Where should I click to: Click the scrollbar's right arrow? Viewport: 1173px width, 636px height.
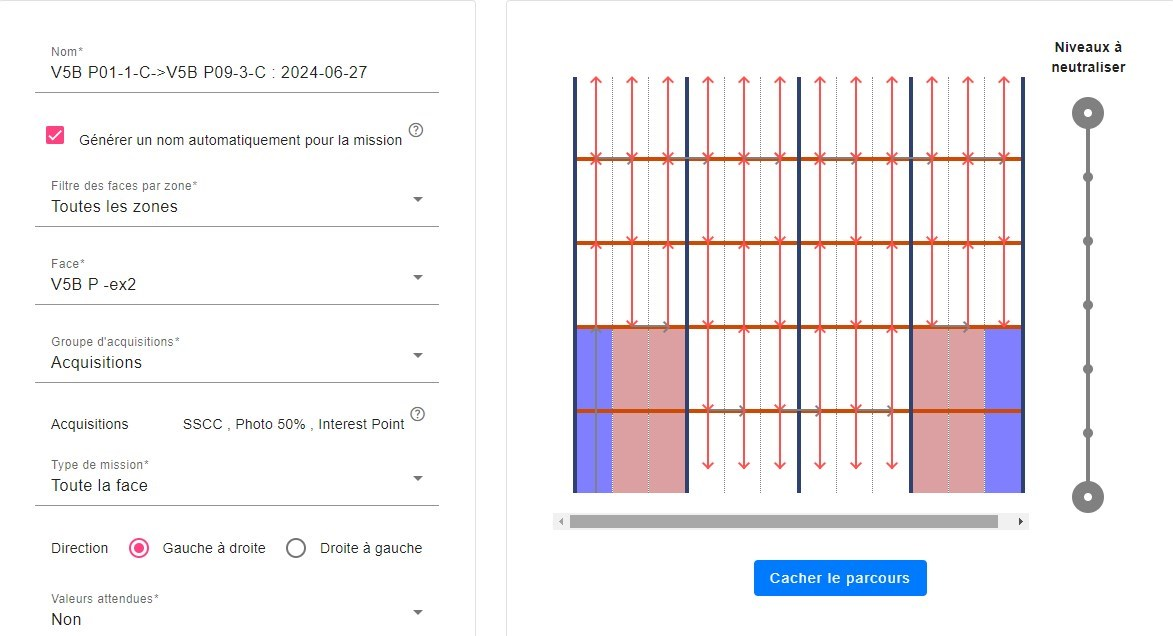[x=1020, y=522]
